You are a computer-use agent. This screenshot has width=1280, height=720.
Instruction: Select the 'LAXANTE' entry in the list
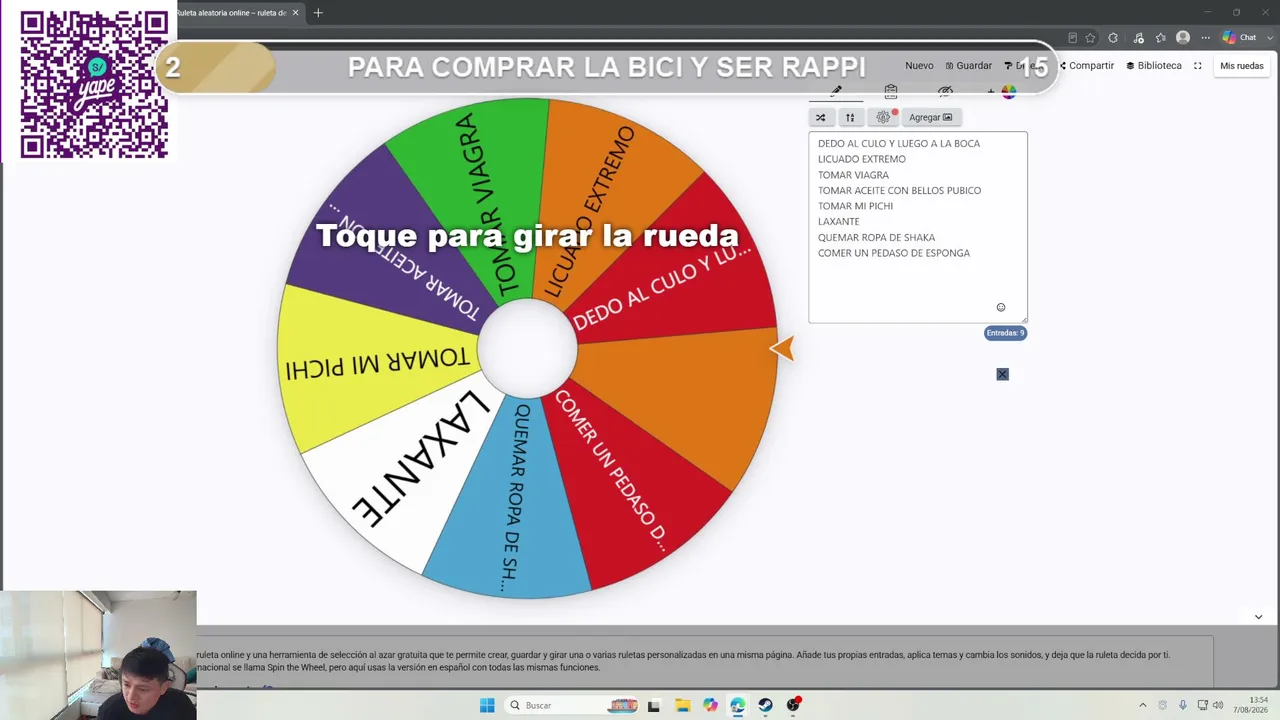[839, 222]
